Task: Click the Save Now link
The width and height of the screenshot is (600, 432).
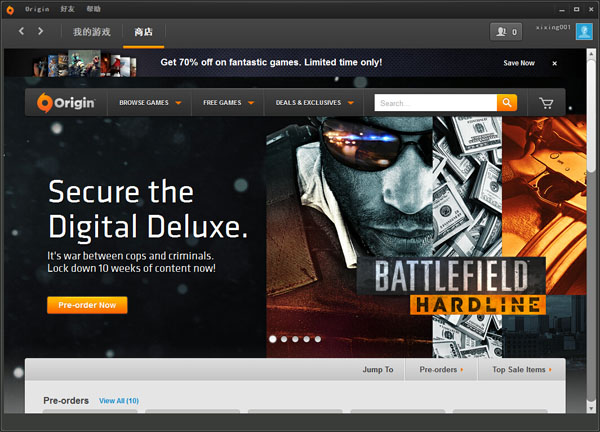Action: pos(519,63)
